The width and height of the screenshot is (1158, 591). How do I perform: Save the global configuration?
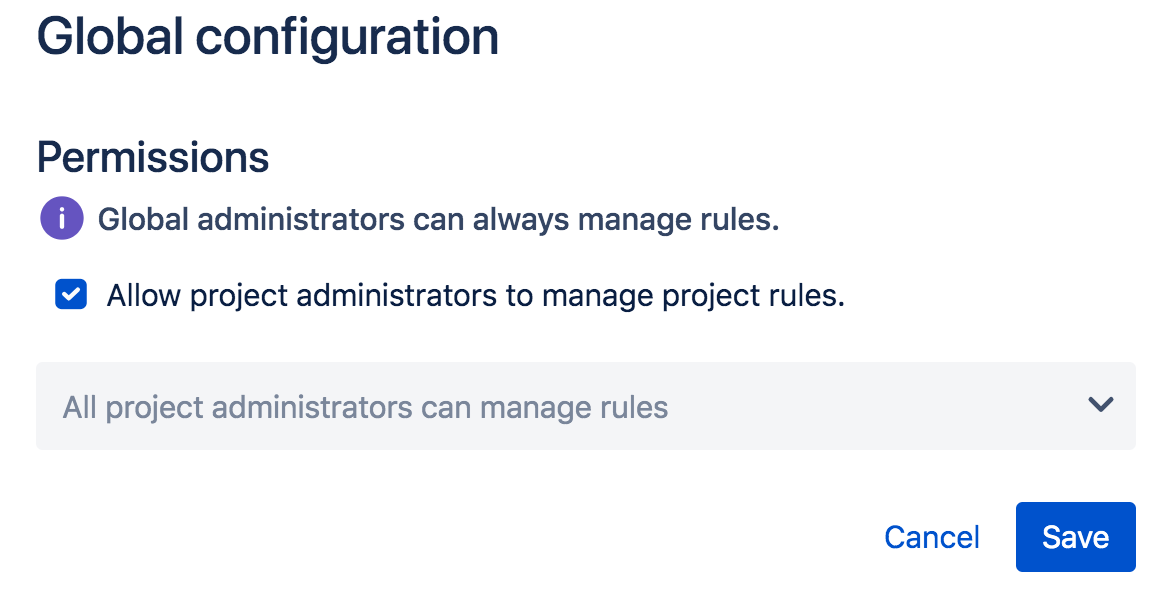pos(1075,537)
